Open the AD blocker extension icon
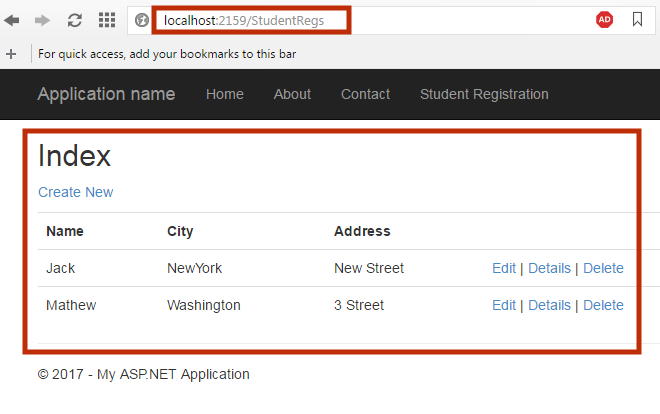The height and width of the screenshot is (414, 660). 604,20
